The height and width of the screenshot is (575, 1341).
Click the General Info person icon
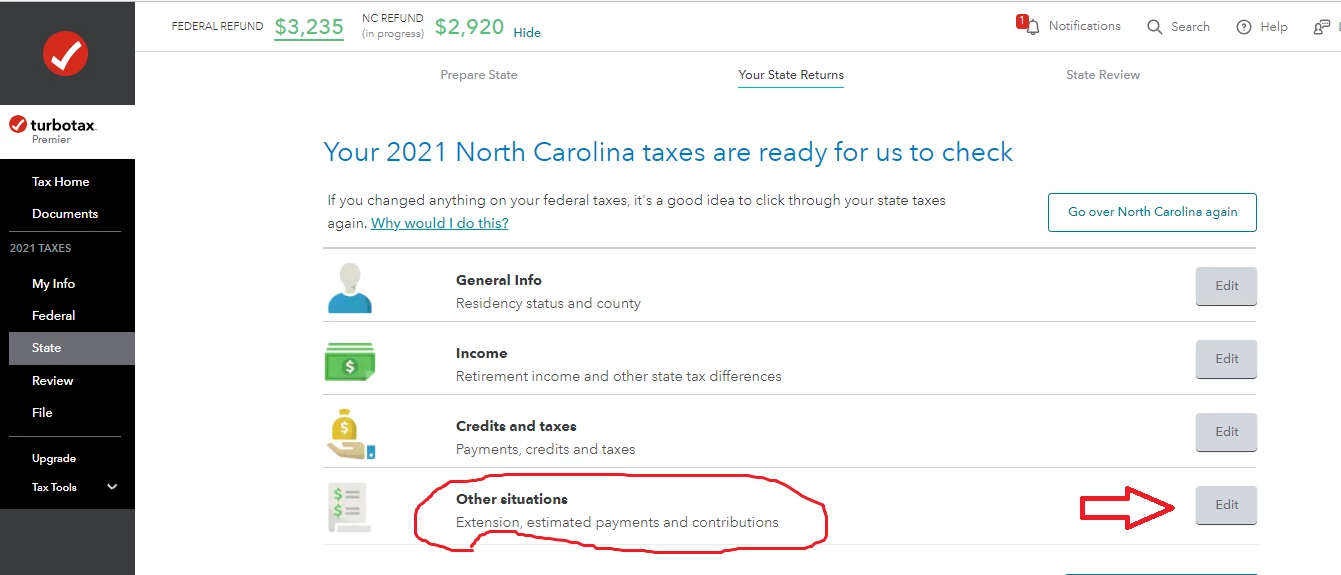pos(349,288)
